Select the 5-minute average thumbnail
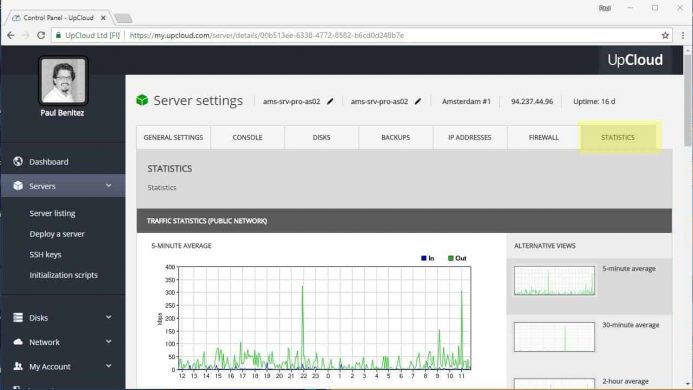693x390 pixels. point(554,280)
